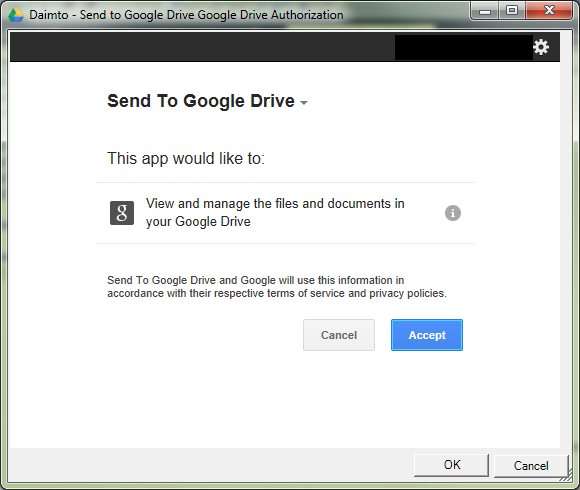The width and height of the screenshot is (580, 490).
Task: Click the 'Send To Google Drive' heading
Action: point(201,101)
